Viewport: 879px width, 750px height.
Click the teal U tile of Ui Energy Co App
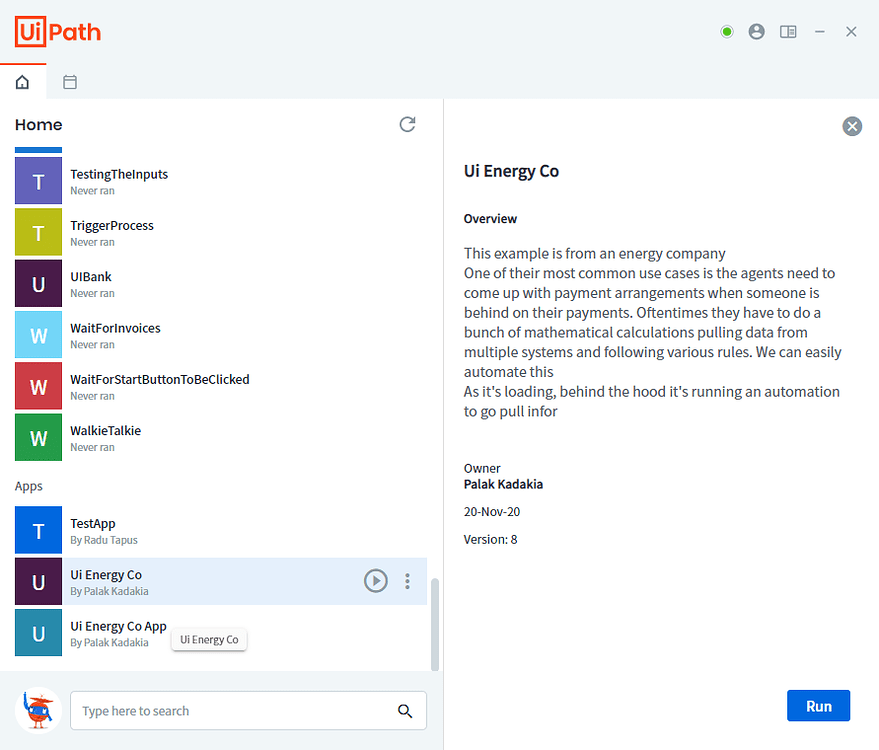[x=38, y=633]
